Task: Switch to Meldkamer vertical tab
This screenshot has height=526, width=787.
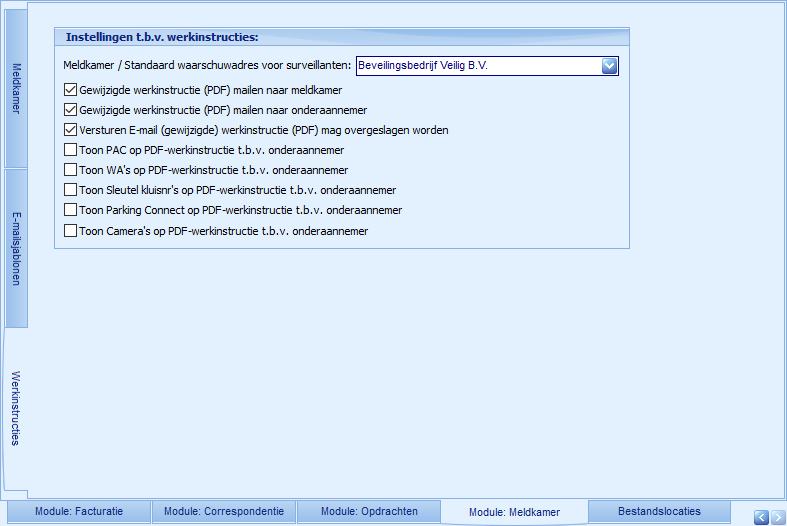Action: [16, 88]
